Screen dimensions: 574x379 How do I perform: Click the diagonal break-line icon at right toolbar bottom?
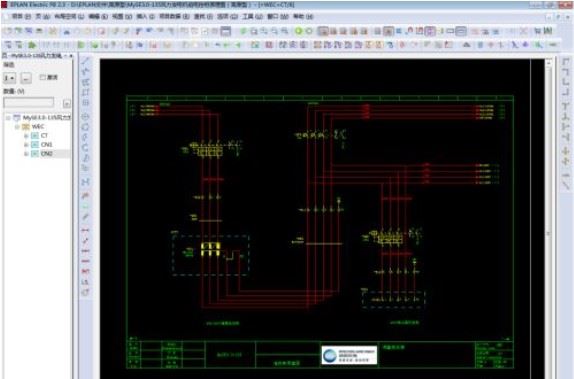tap(566, 185)
